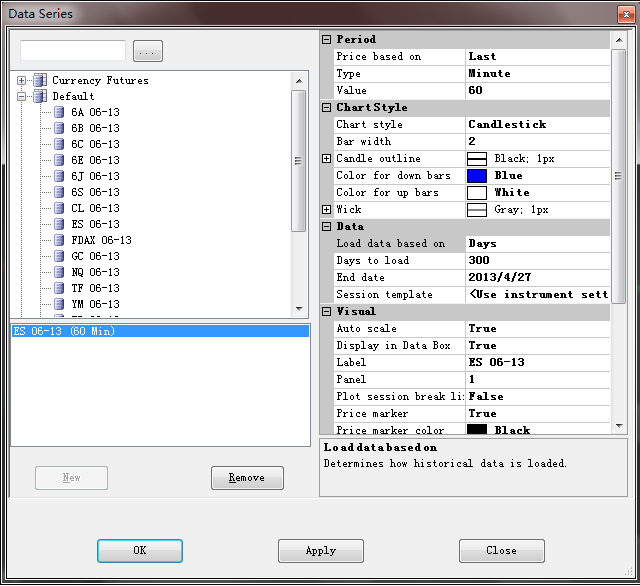
Task: Select CL 06-13 in the instrument tree
Action: 95,208
